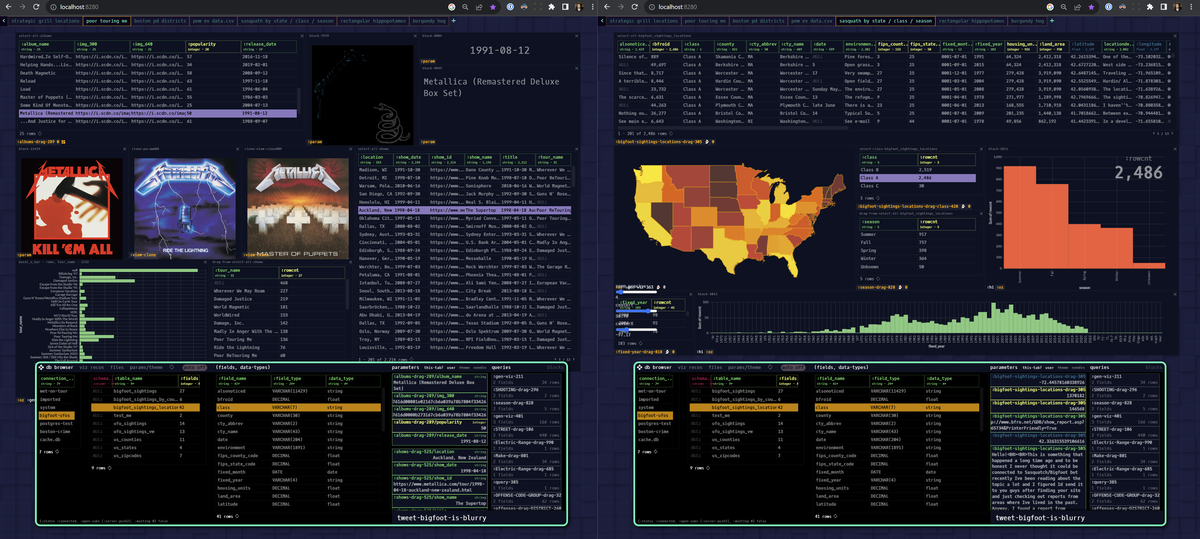
Task: Click 'blocks' heading in left queries panel
Action: 553,367
